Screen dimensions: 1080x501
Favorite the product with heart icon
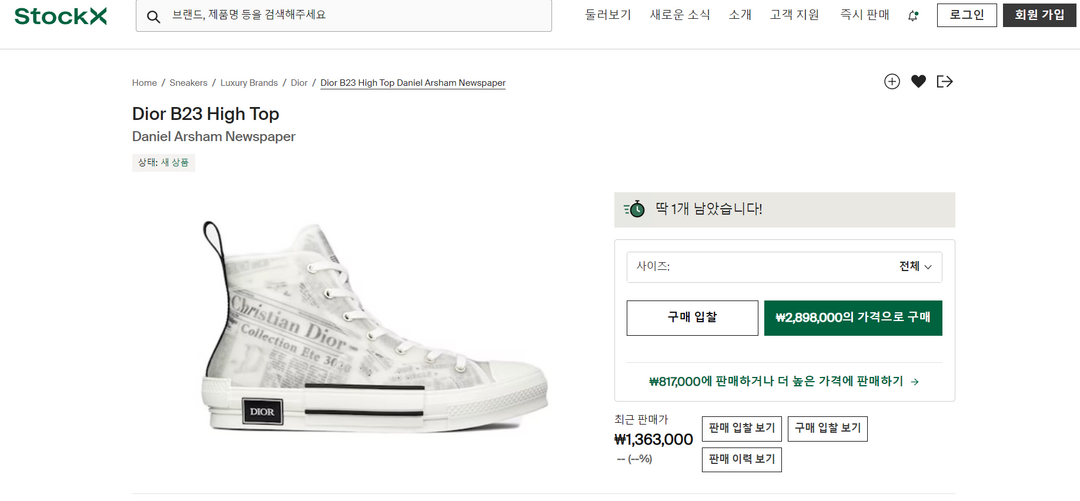tap(918, 82)
